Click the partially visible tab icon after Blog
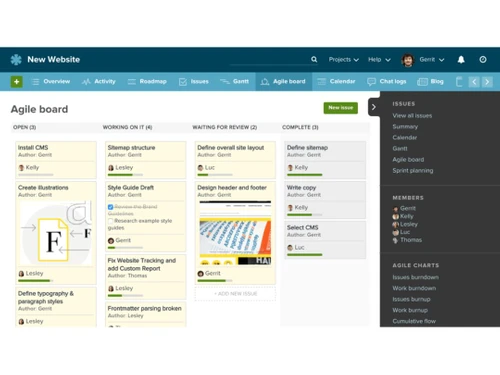500x375 pixels. (459, 82)
